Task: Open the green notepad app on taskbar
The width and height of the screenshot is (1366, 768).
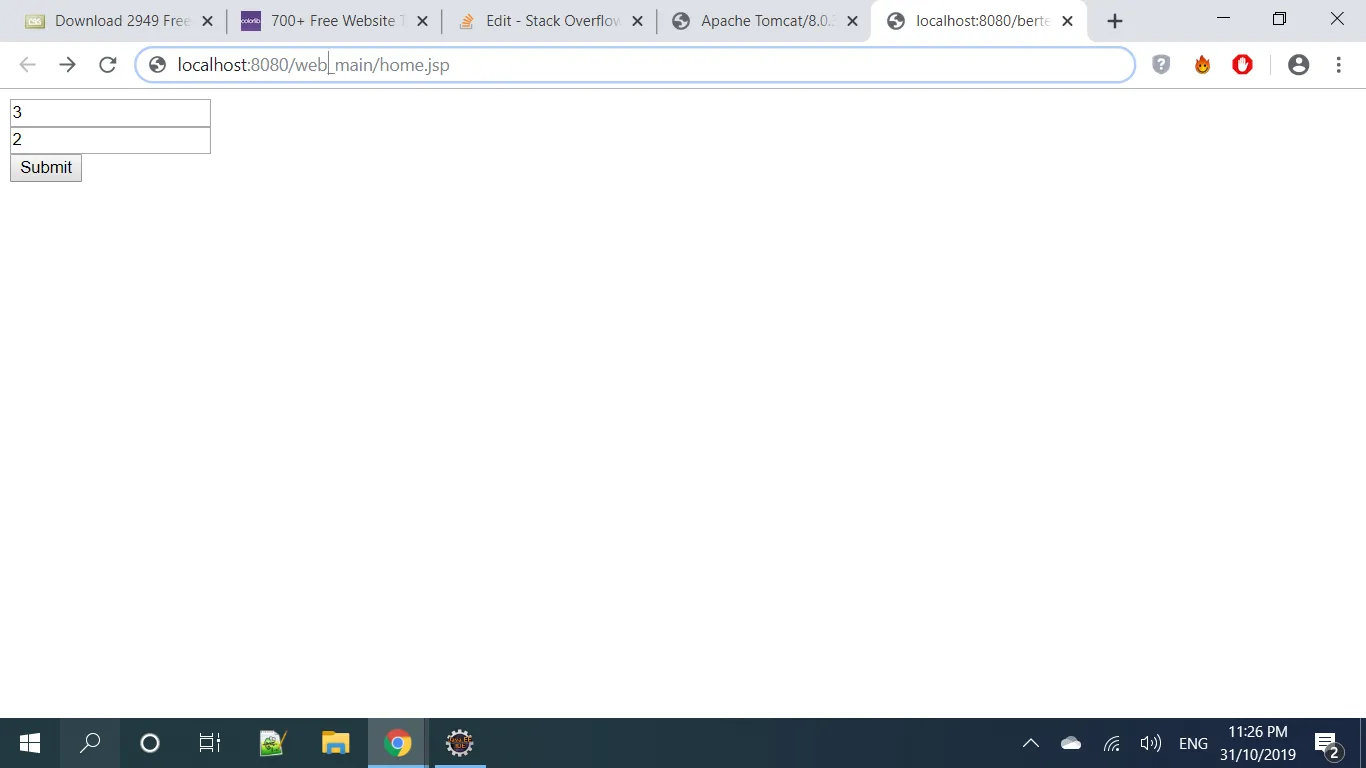Action: coord(272,743)
